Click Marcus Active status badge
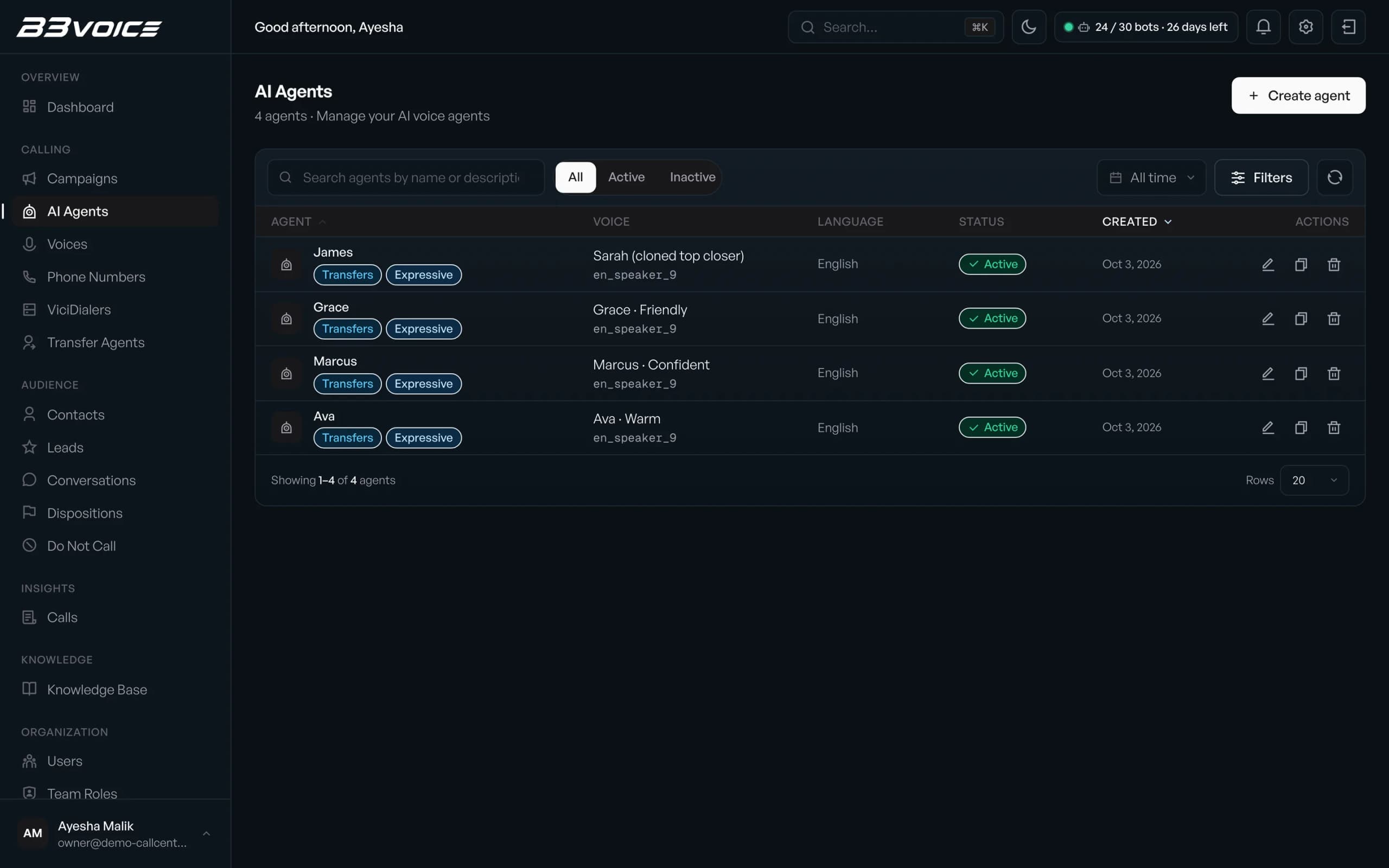 coord(992,373)
